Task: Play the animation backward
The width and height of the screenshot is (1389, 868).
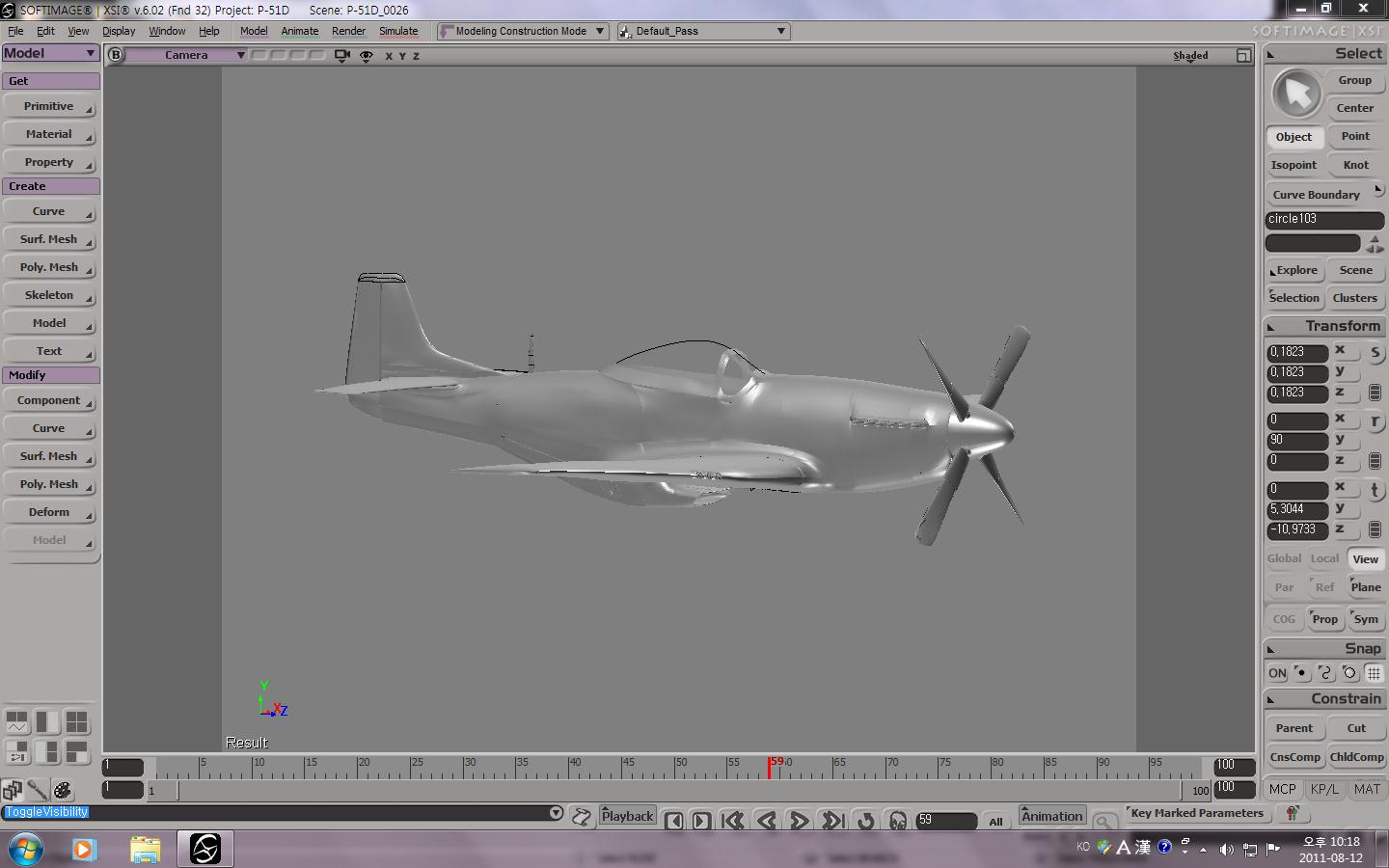Action: 767,820
